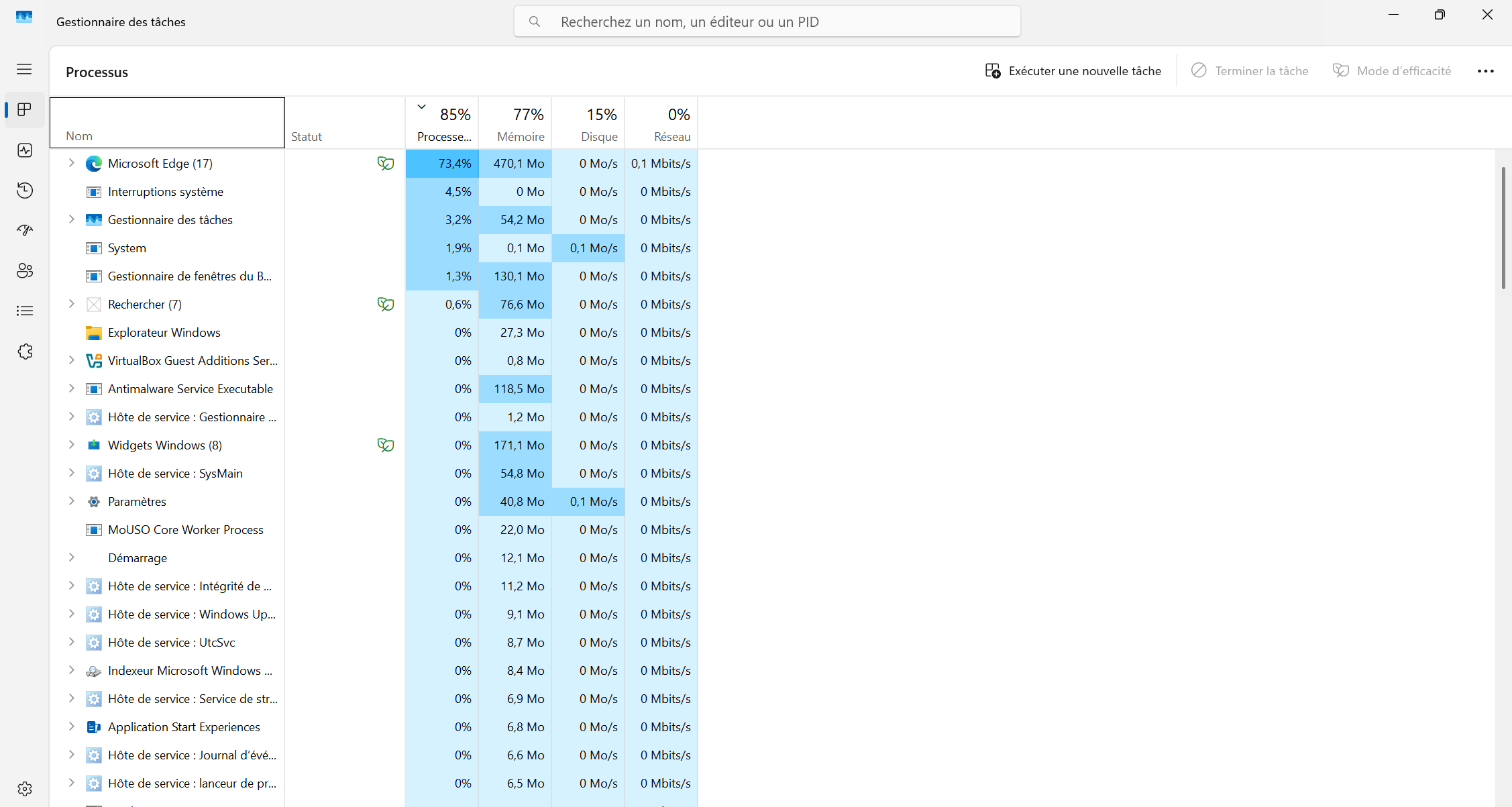Expand the Widgets Windows (8) group

(x=71, y=445)
